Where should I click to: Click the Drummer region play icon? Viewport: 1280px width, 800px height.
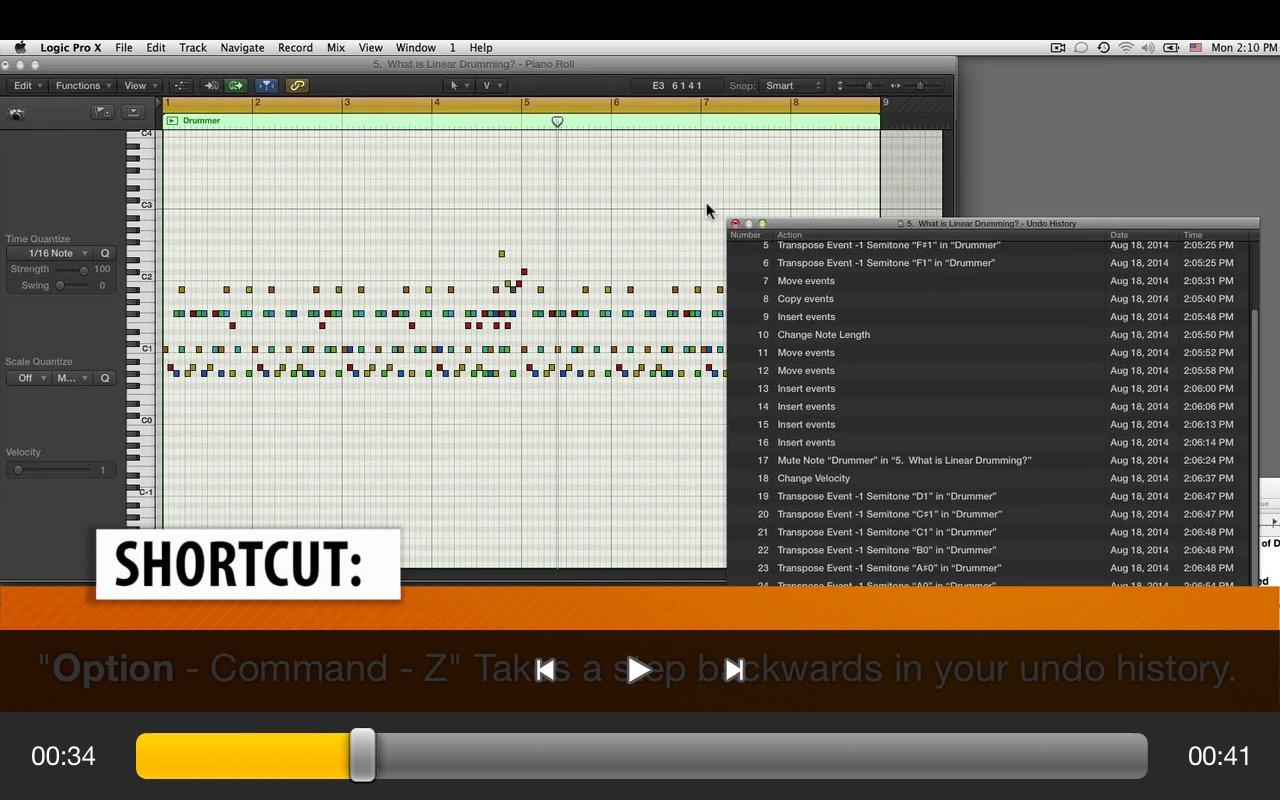pyautogui.click(x=172, y=121)
